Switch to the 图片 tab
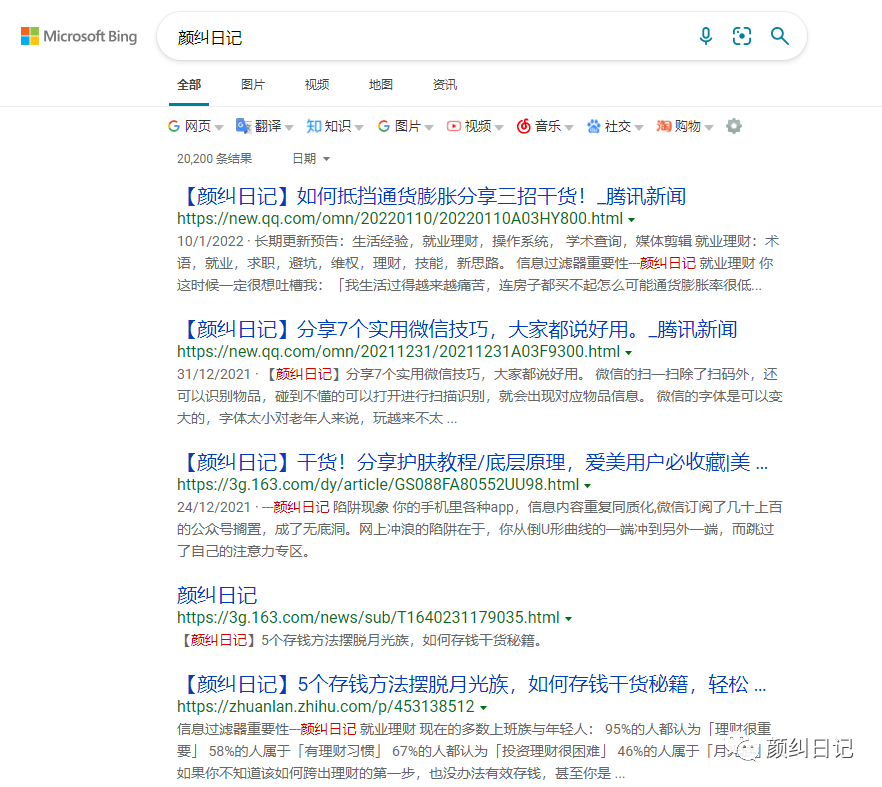The width and height of the screenshot is (882, 787). (253, 85)
